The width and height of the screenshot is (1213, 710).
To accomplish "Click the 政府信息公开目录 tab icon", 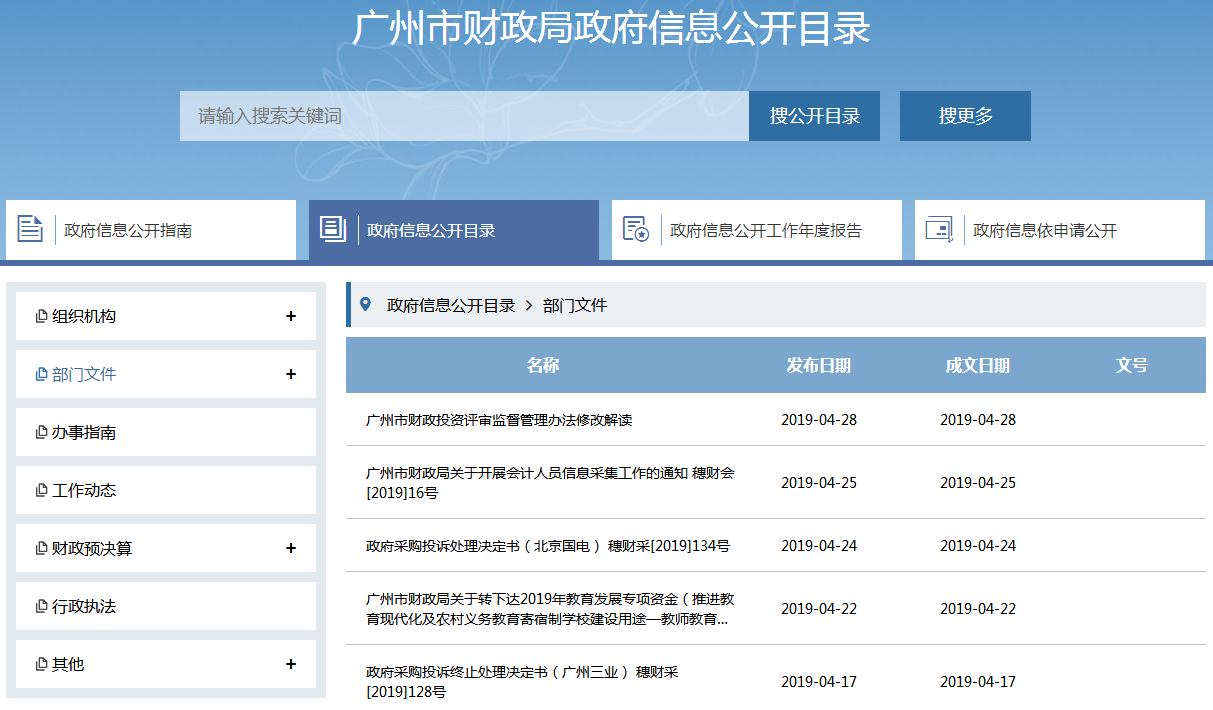I will 332,229.
